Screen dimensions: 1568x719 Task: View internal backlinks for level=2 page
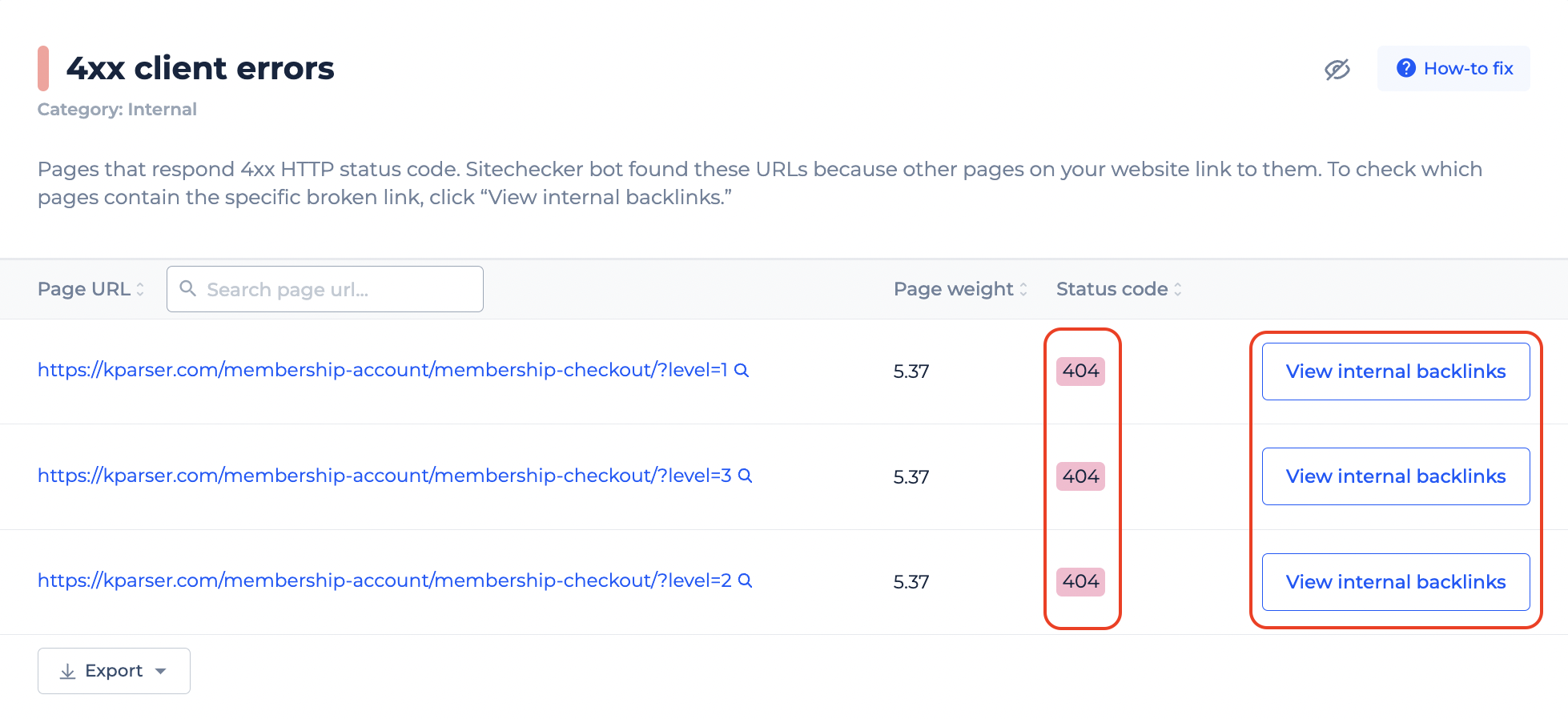tap(1396, 582)
